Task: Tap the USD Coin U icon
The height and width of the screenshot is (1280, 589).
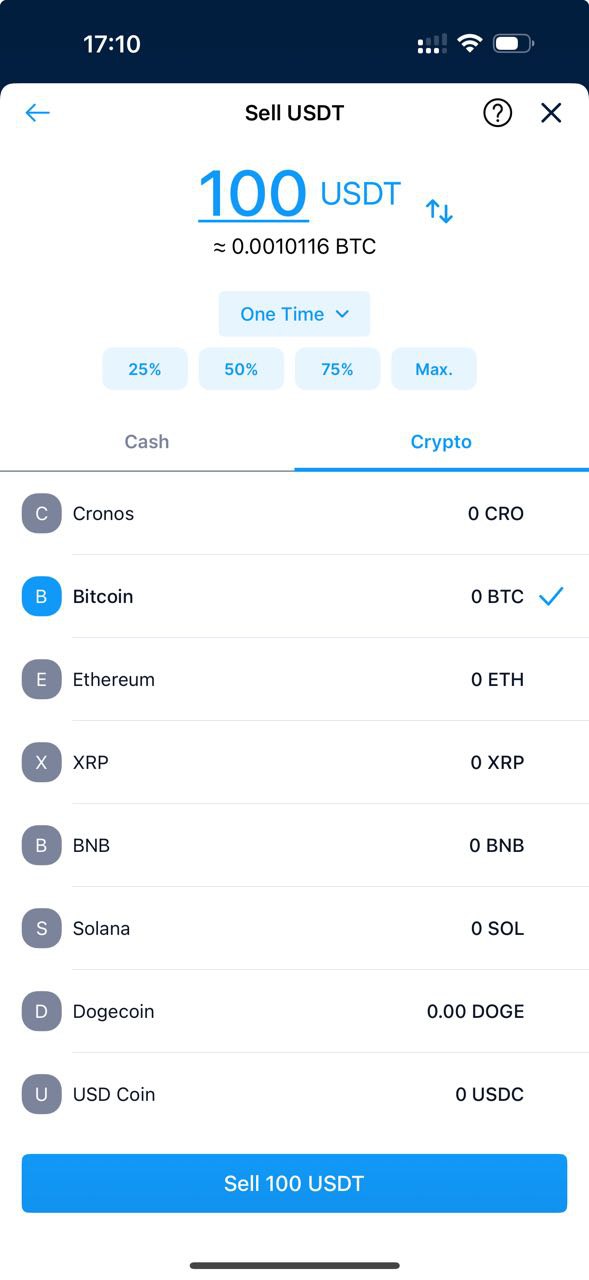Action: point(41,1095)
